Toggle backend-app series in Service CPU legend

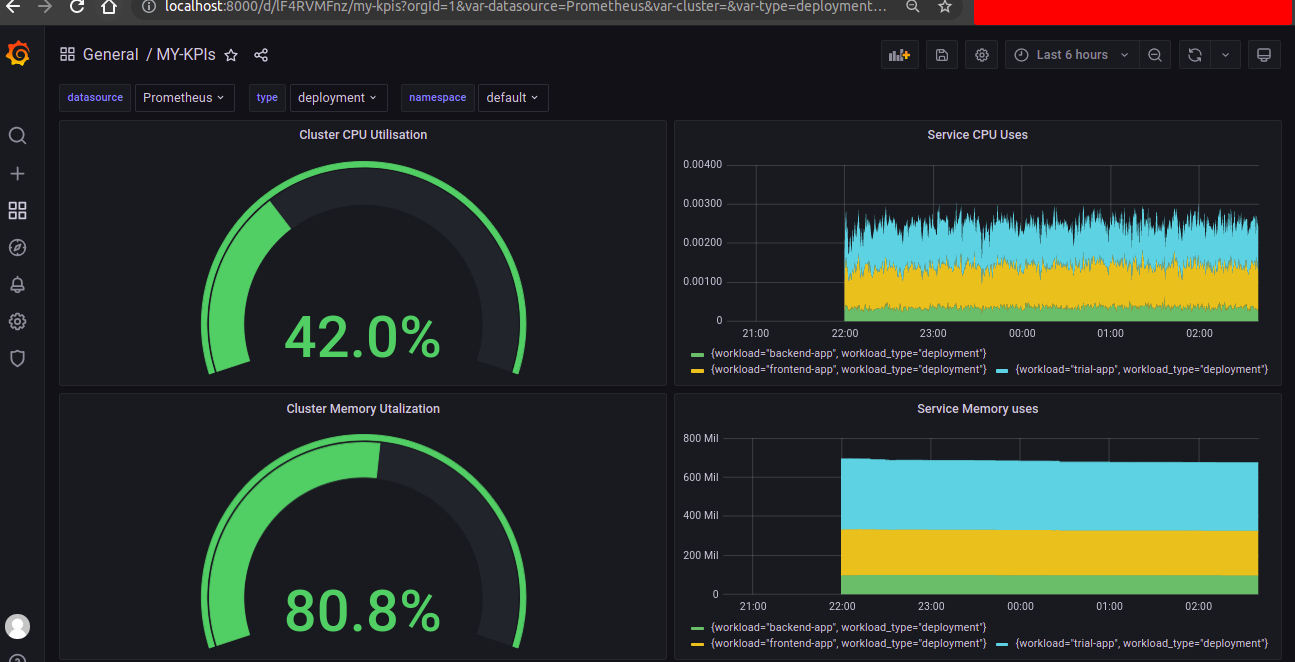pos(848,353)
